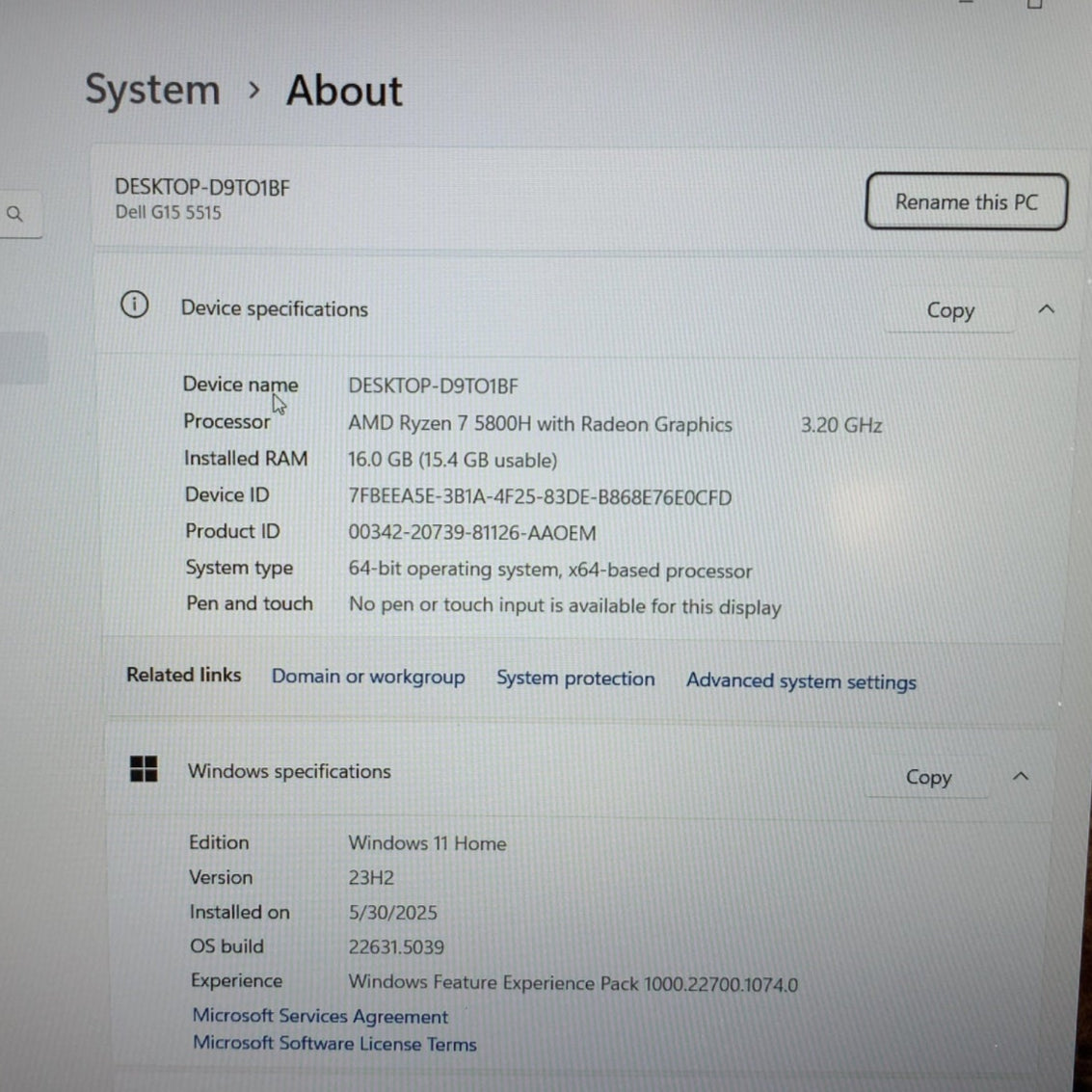Click the Windows specifications header
This screenshot has width=1092, height=1092.
289,772
